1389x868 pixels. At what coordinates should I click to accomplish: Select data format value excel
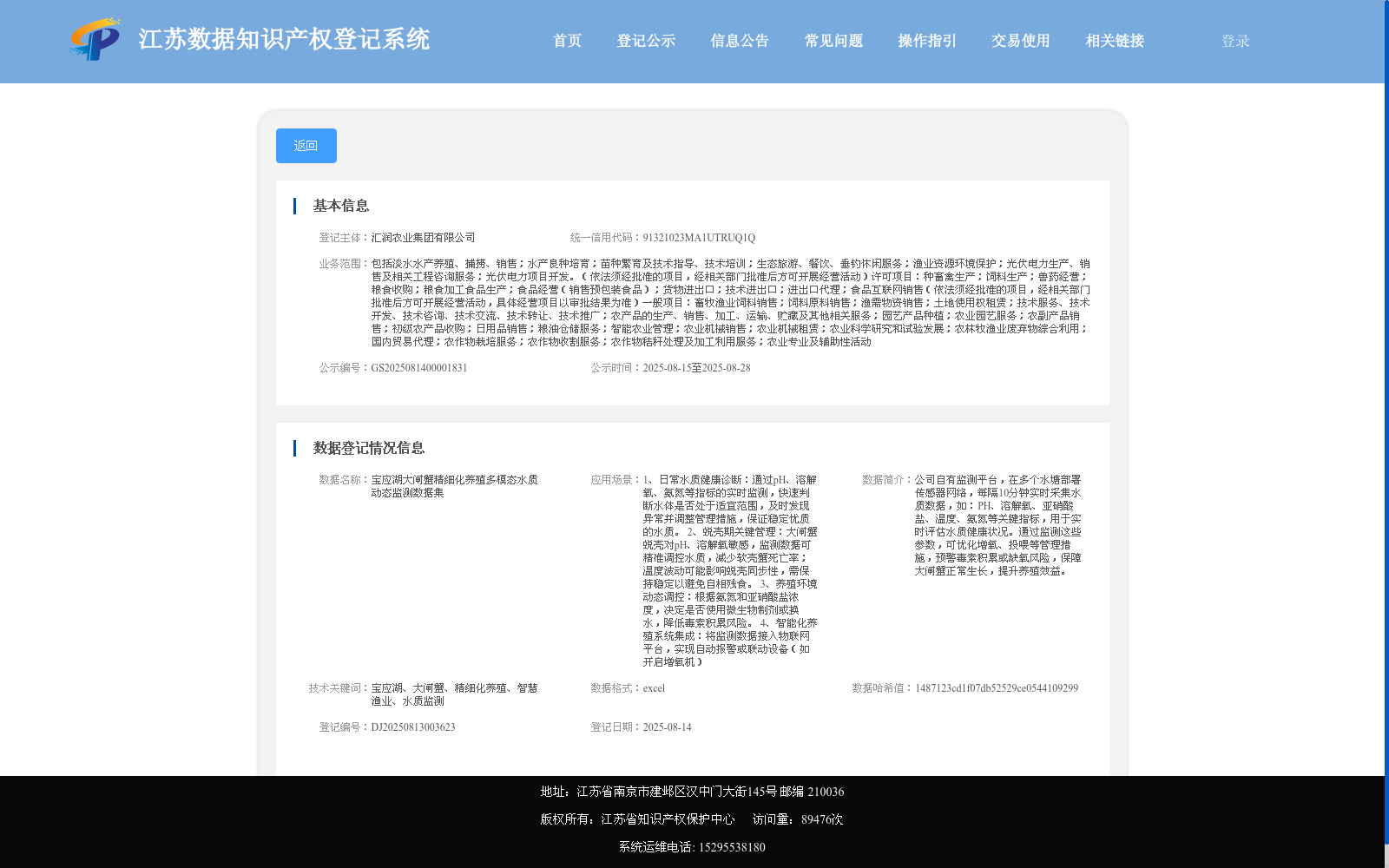pos(654,688)
